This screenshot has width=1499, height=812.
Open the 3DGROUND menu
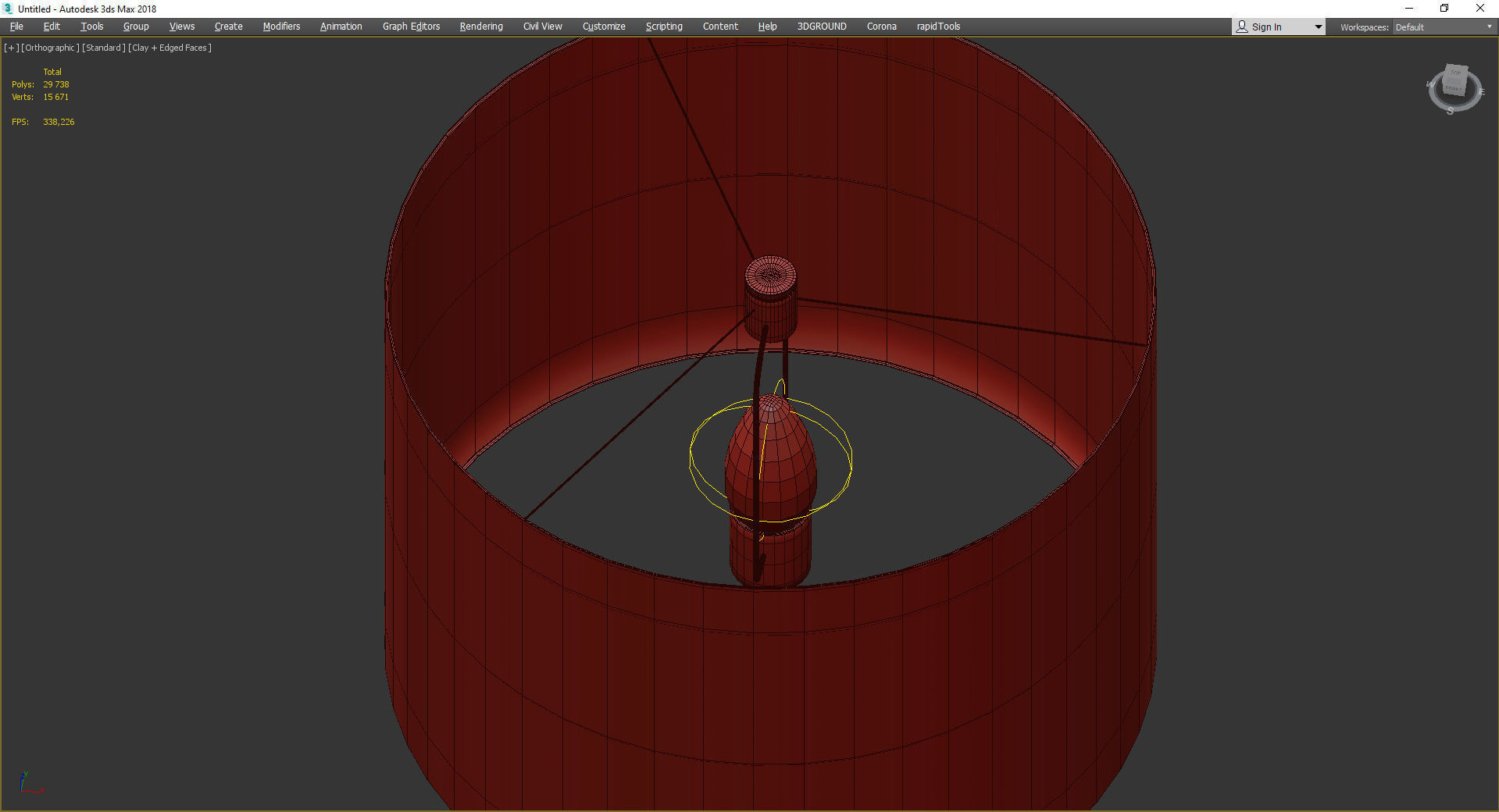click(822, 27)
